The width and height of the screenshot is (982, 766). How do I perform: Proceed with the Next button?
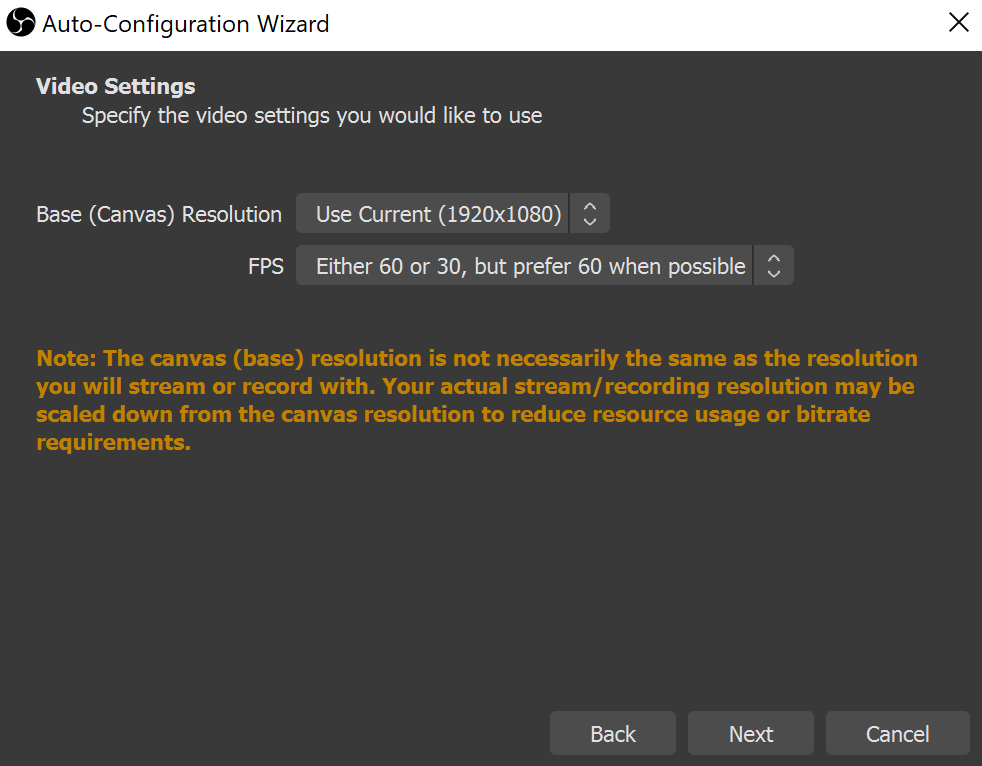pyautogui.click(x=750, y=733)
